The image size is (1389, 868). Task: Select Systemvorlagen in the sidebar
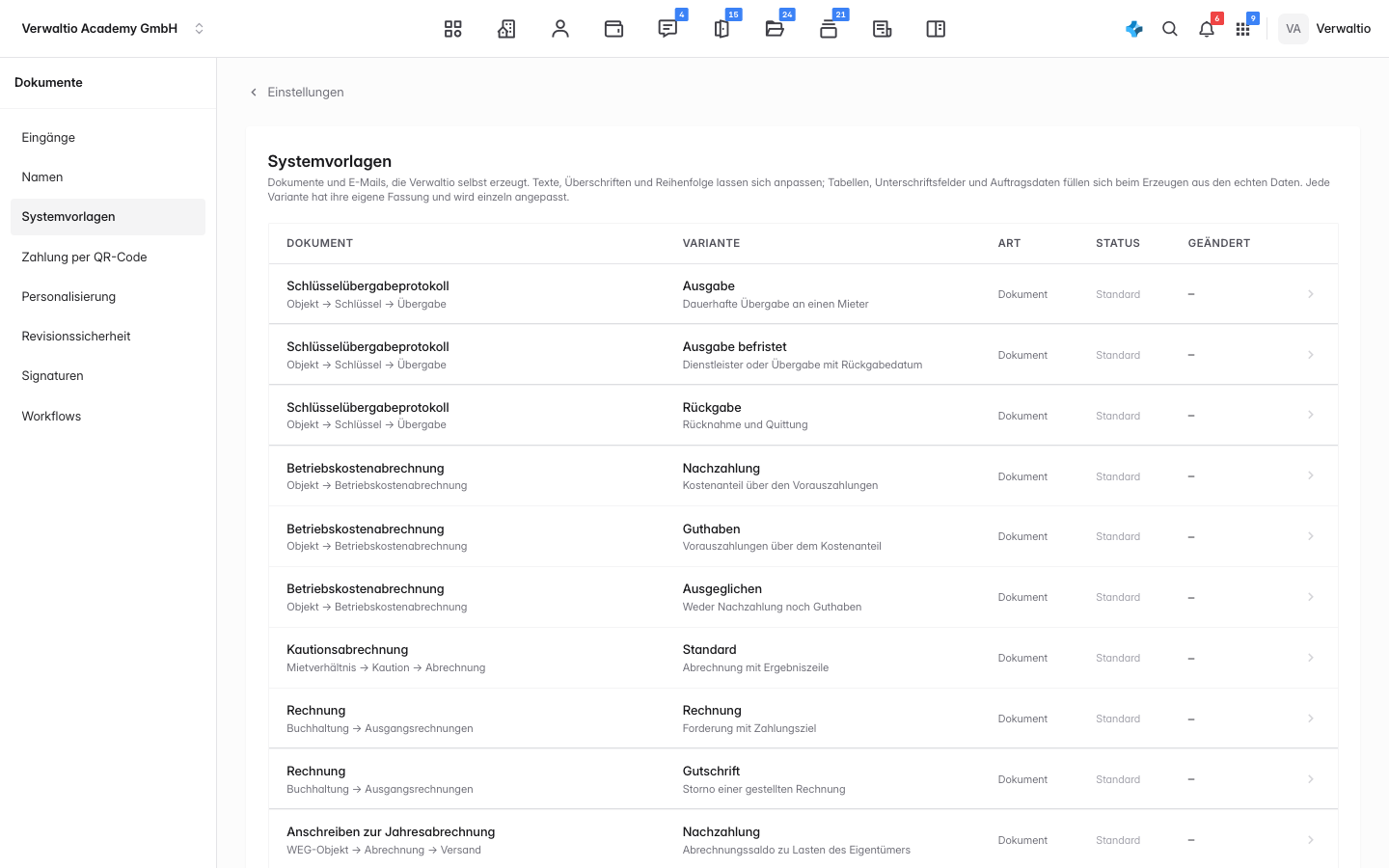(108, 217)
